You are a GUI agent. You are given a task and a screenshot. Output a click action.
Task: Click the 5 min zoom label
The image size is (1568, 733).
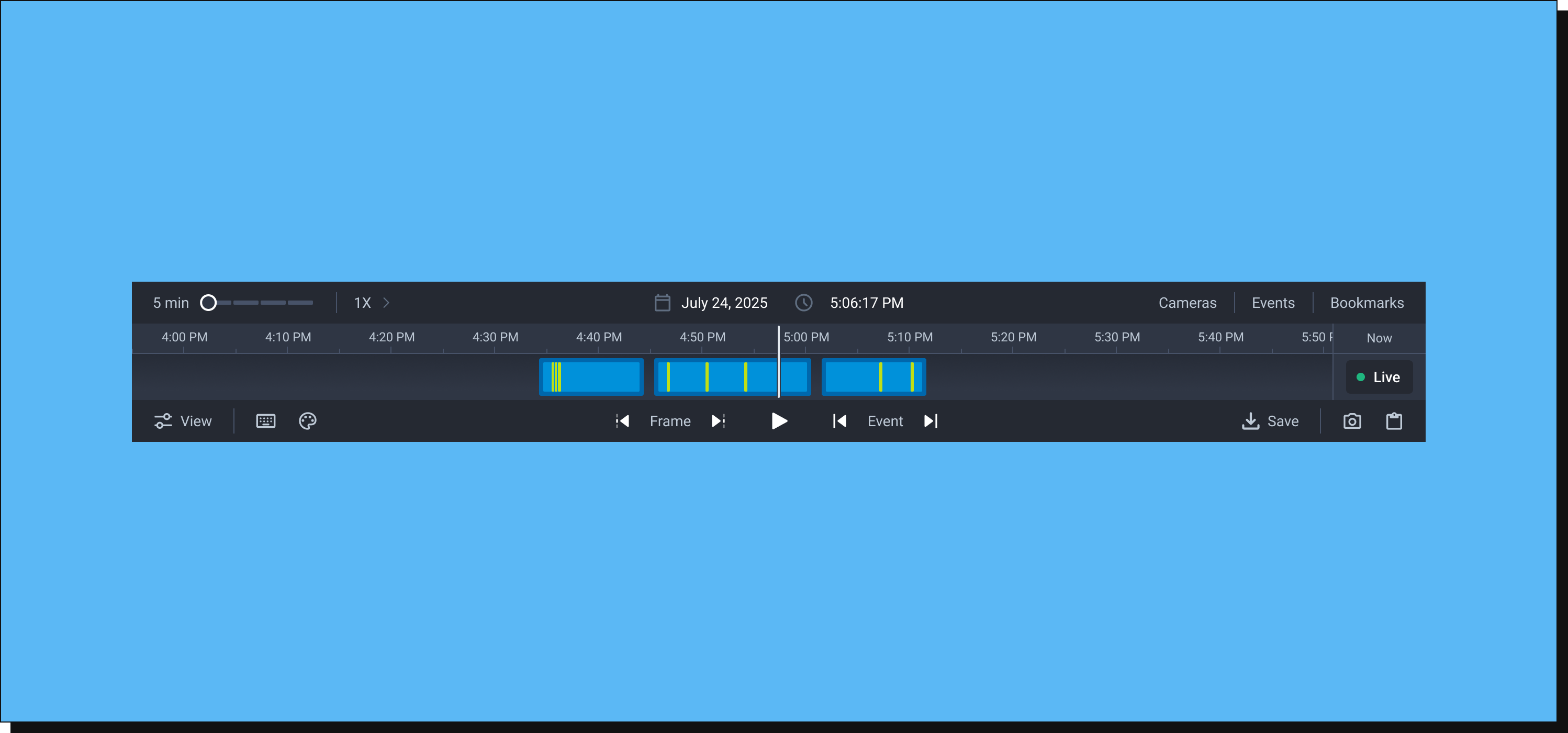[171, 303]
